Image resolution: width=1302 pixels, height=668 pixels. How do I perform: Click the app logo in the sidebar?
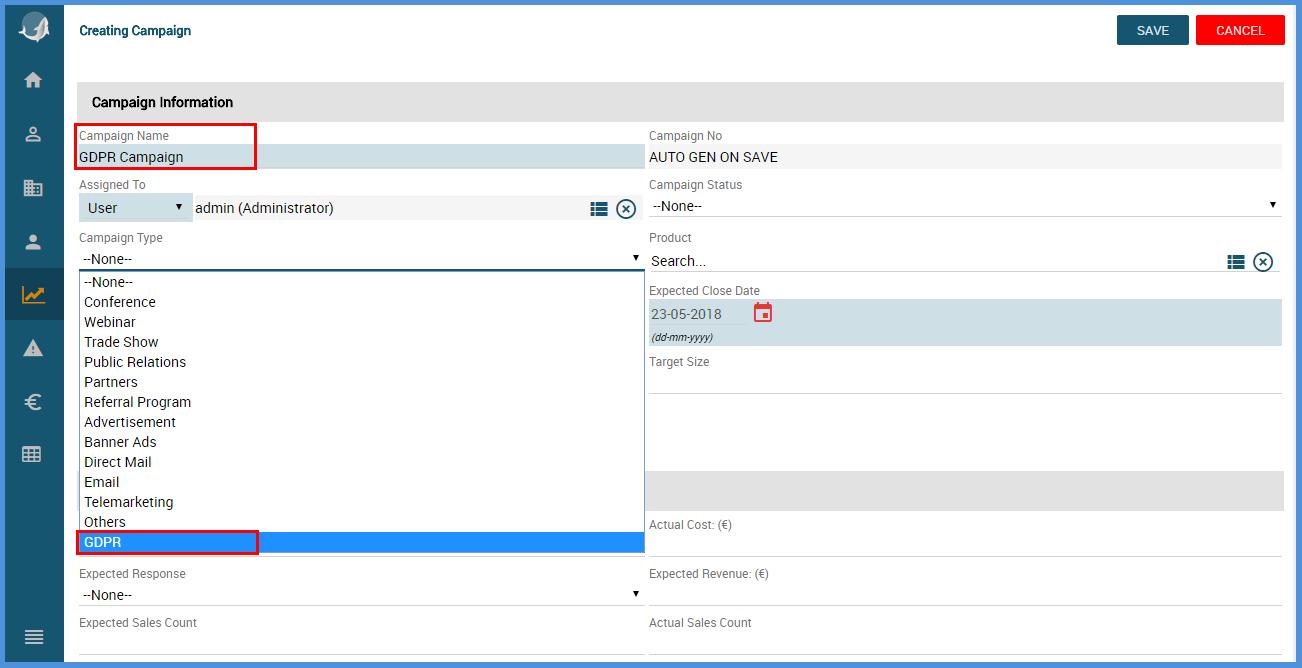click(x=34, y=28)
